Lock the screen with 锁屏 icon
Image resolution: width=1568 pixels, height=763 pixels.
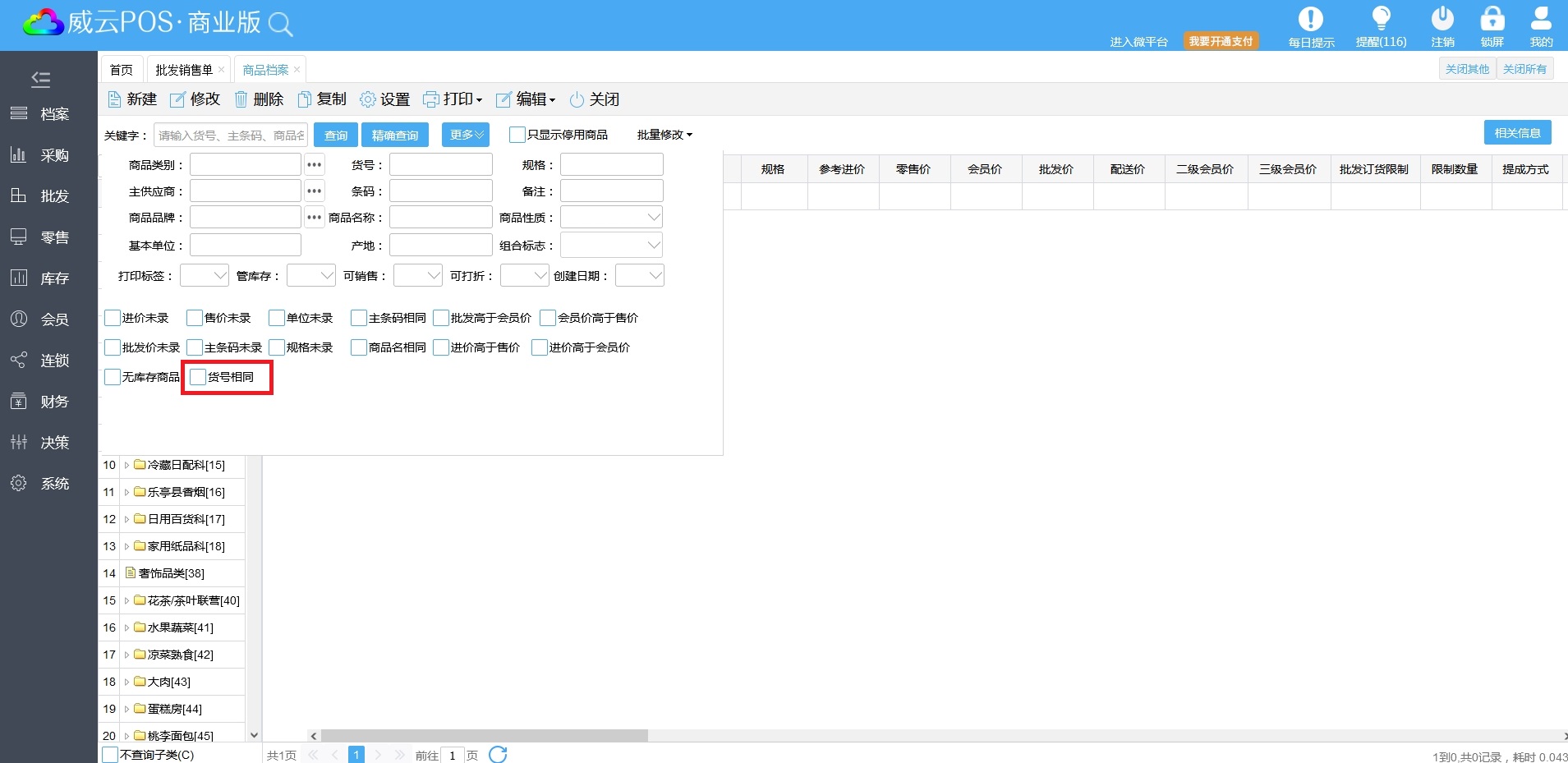coord(1492,19)
